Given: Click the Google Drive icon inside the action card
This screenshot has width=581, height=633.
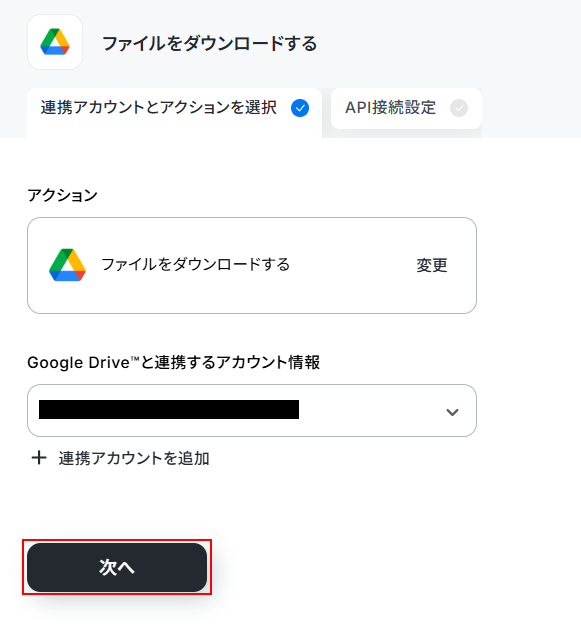Looking at the screenshot, I should tap(67, 265).
